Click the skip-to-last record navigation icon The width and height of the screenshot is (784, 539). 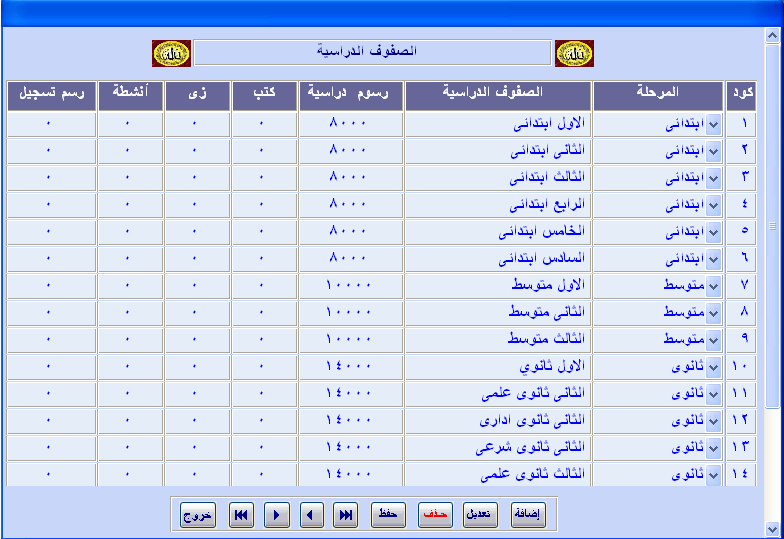point(347,515)
